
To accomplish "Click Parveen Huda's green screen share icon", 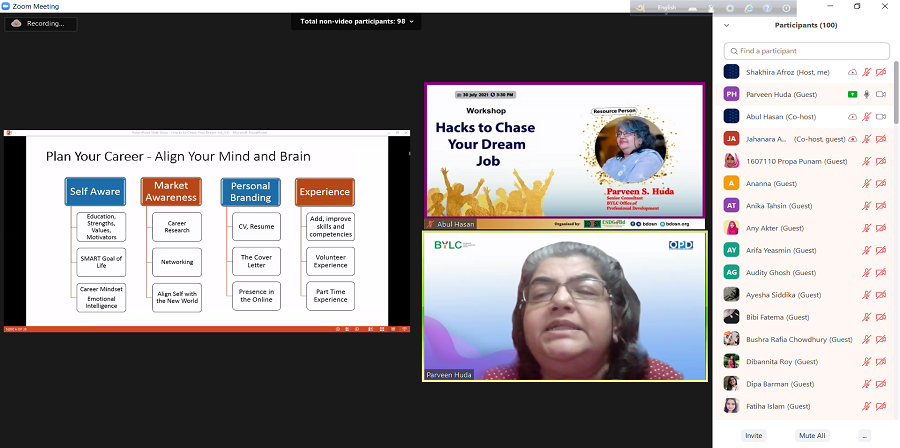I will [x=851, y=94].
